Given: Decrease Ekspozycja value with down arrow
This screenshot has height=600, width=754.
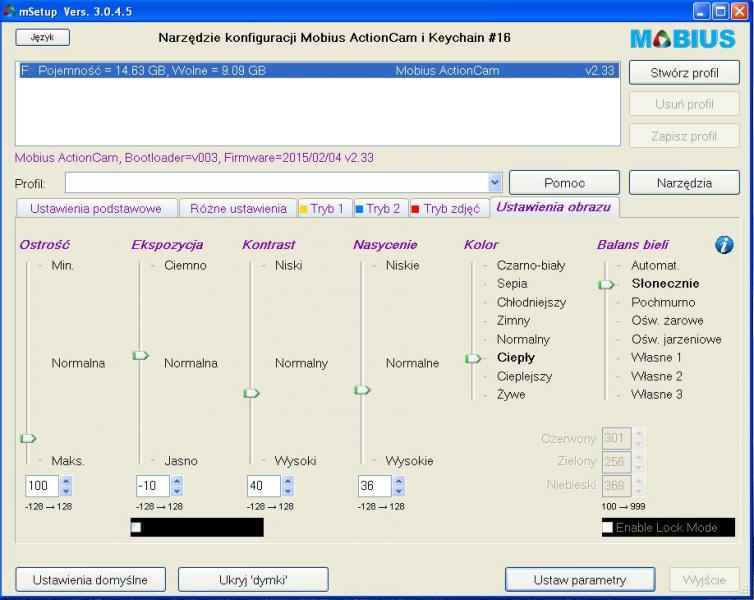Looking at the screenshot, I should coord(177,492).
